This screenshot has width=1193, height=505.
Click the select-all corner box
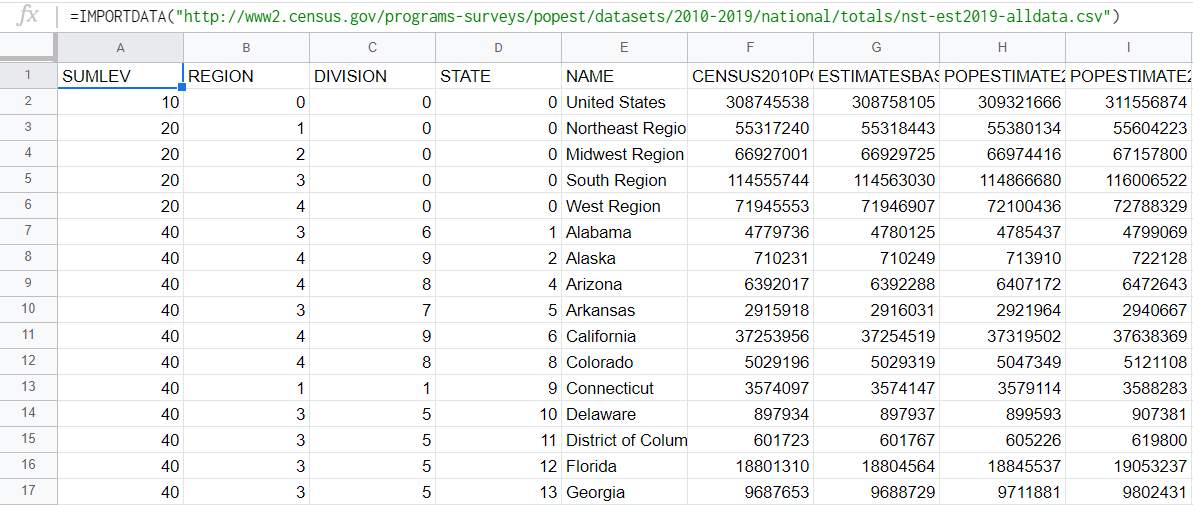28,47
